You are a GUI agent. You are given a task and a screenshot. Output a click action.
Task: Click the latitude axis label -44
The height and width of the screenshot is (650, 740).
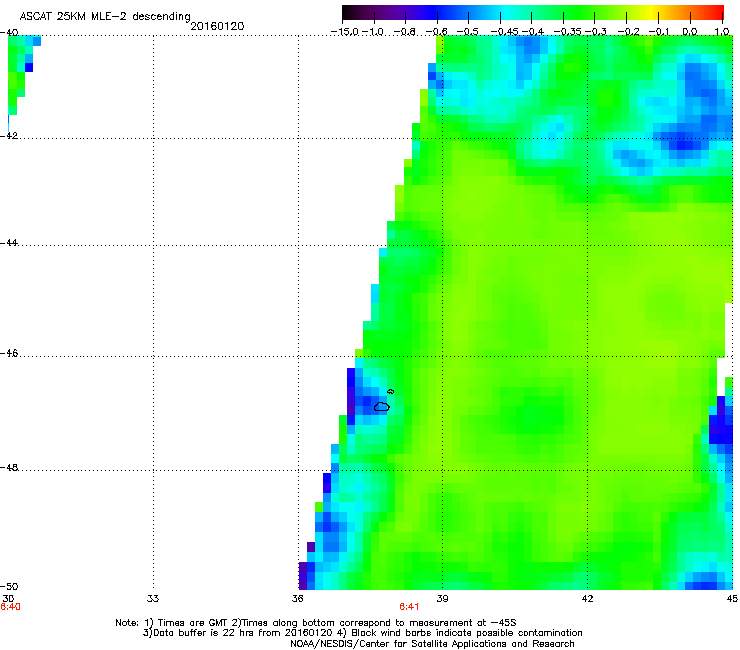tap(9, 243)
